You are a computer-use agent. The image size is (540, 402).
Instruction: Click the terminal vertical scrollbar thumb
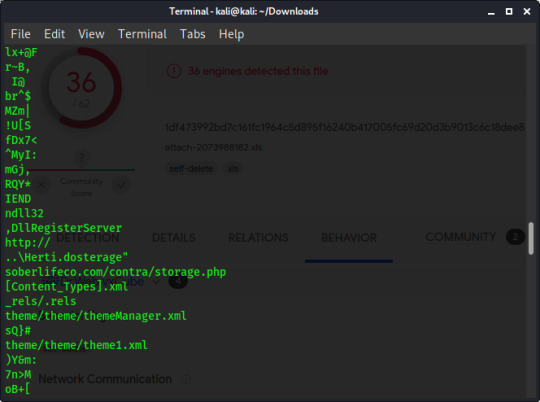[x=531, y=238]
